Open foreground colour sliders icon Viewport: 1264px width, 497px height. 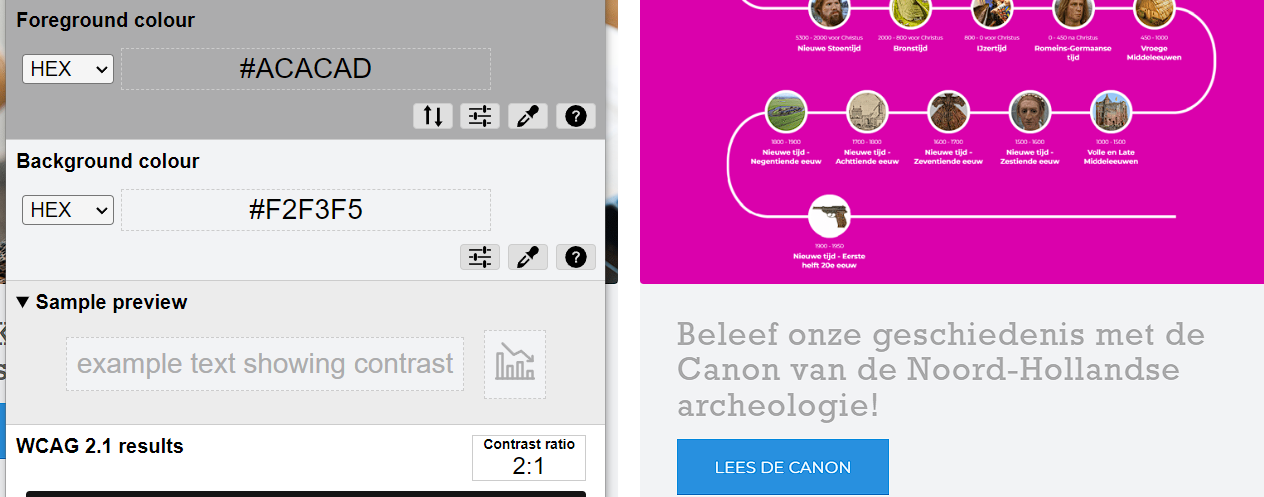(x=480, y=116)
